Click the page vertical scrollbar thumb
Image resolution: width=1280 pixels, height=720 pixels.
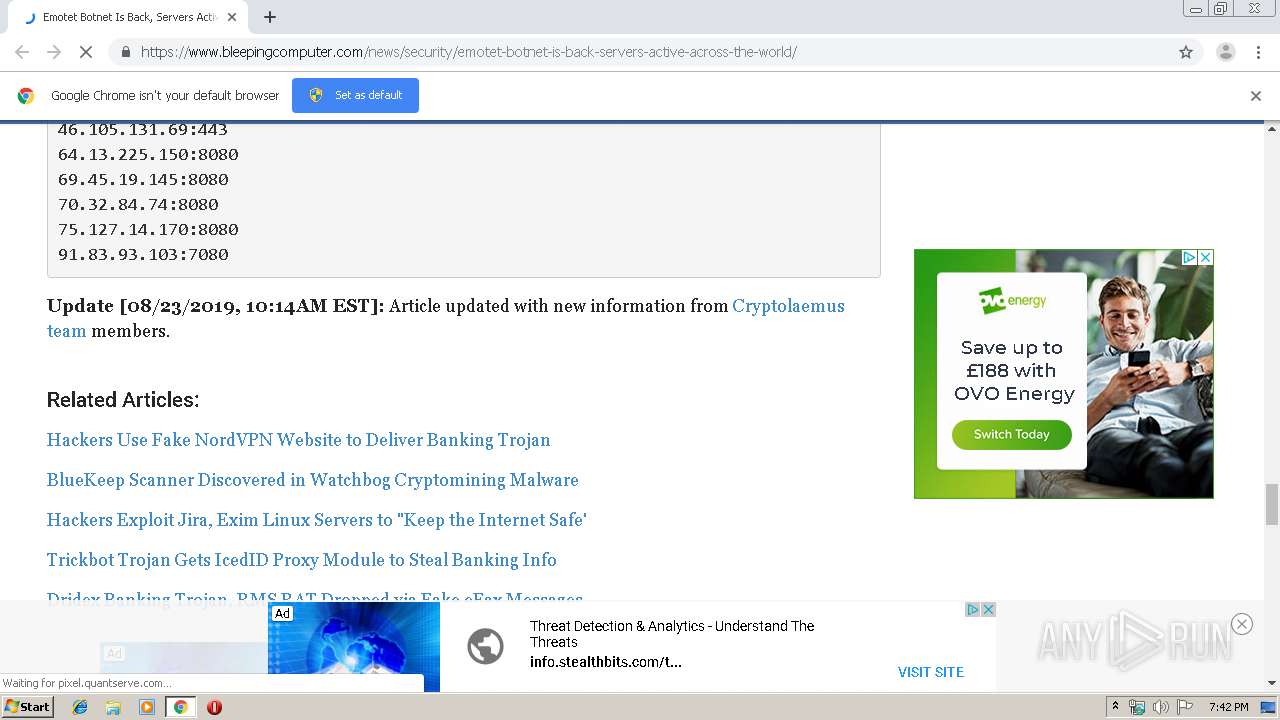point(1272,504)
